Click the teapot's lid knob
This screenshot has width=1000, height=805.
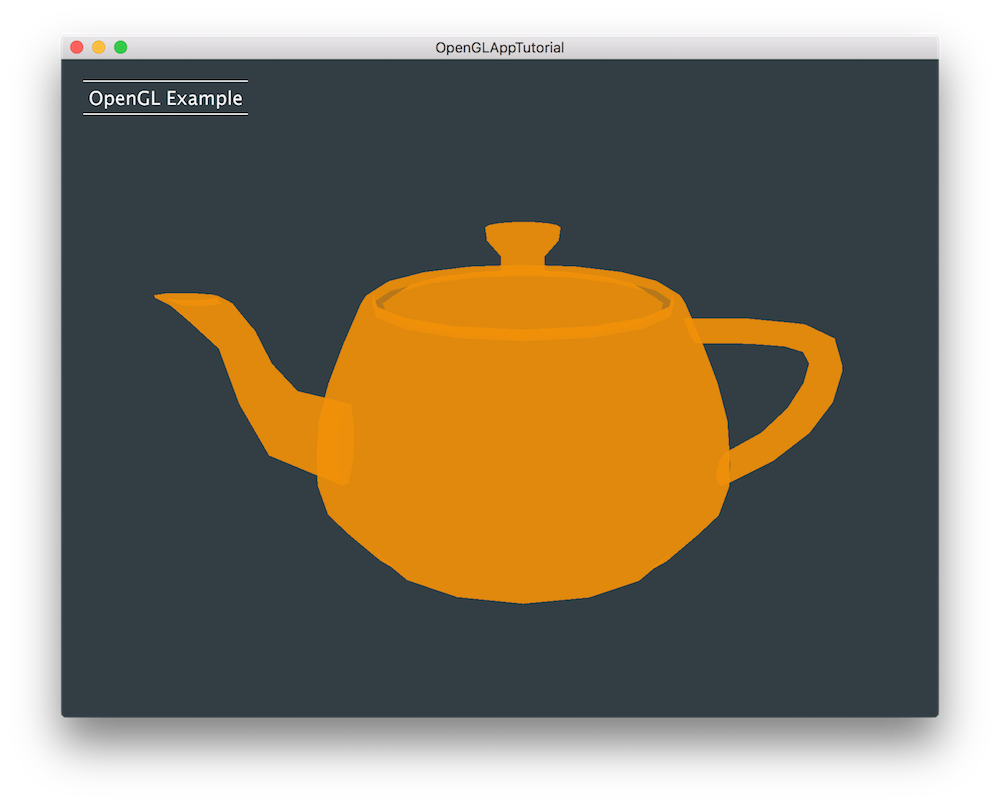point(522,240)
